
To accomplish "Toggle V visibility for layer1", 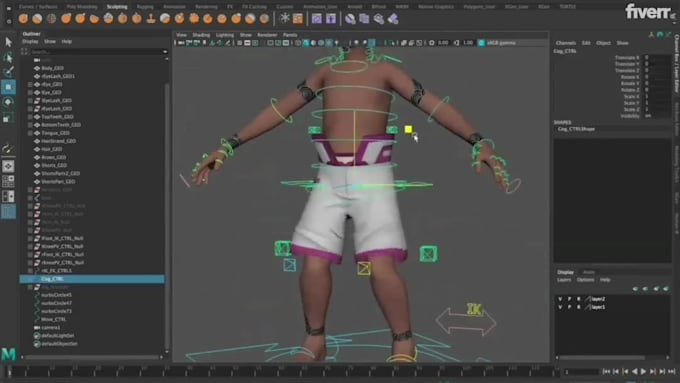I will coord(560,307).
